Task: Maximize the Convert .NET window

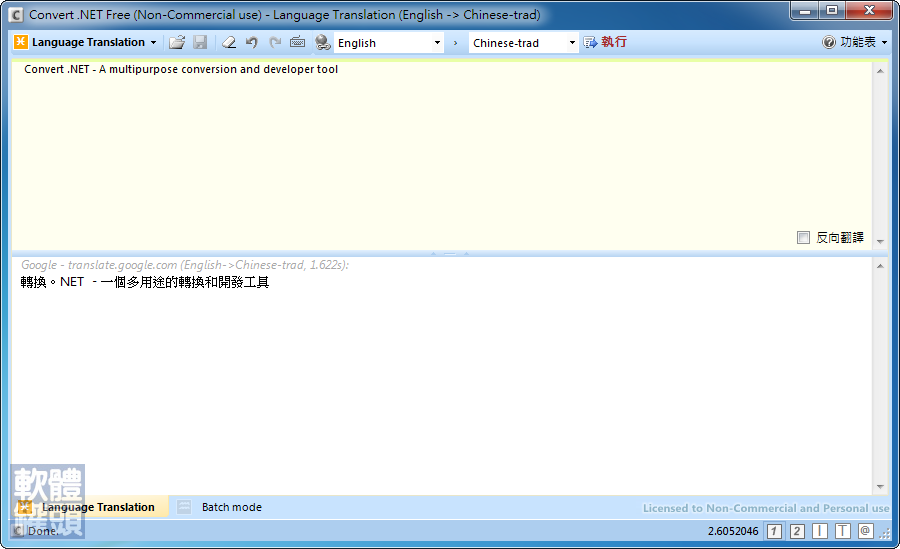Action: click(x=832, y=10)
